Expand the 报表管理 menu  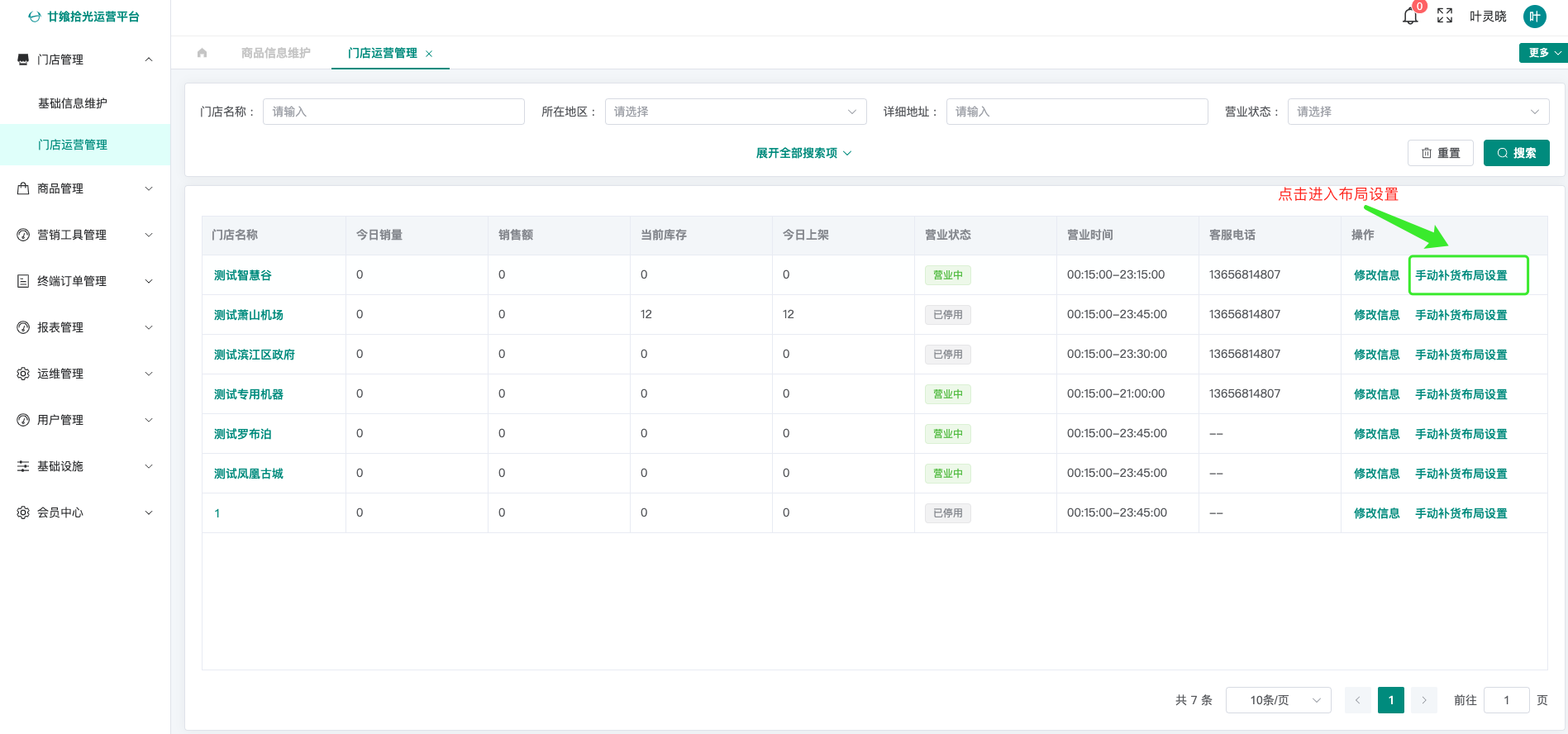coord(85,327)
